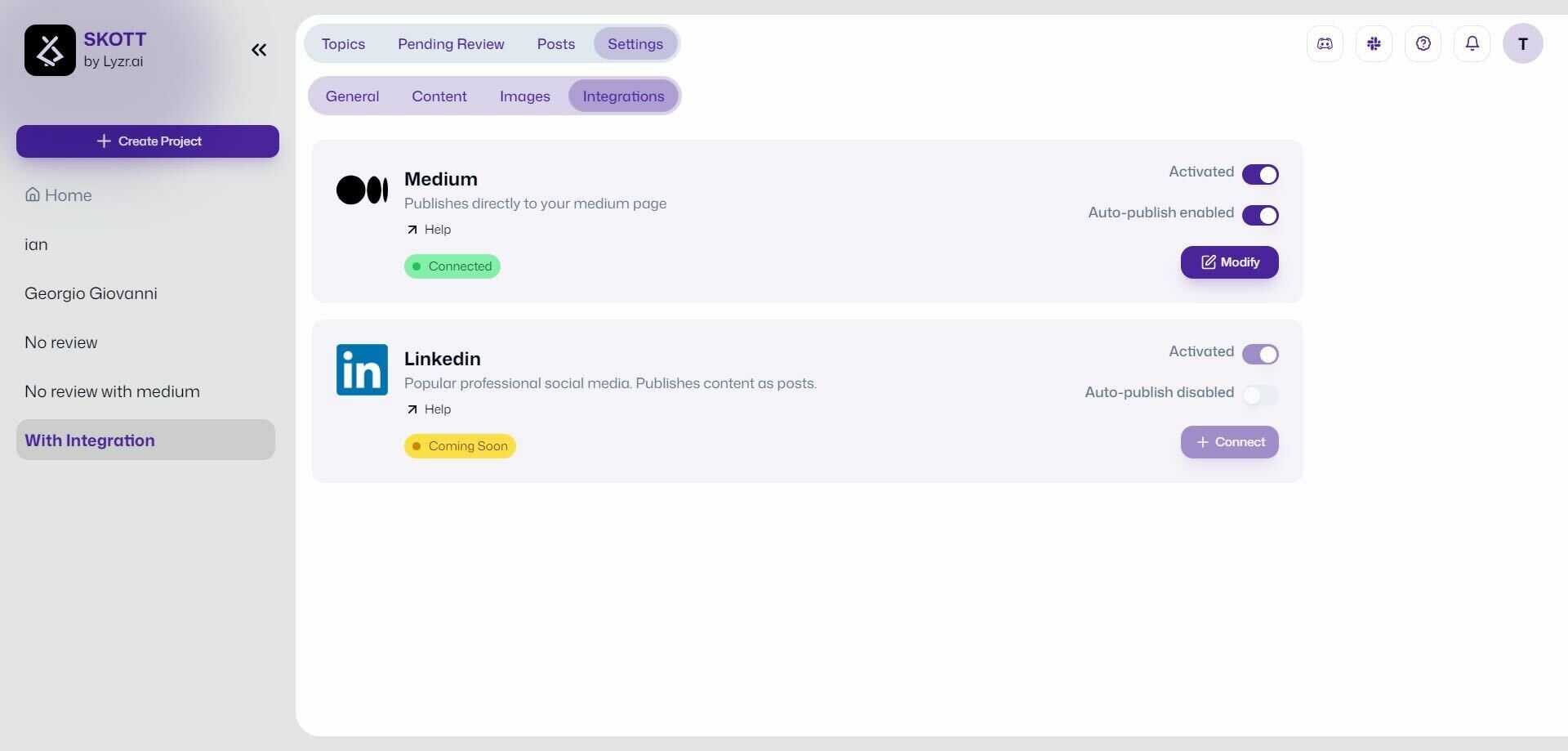
Task: Open the Slack icon in header
Action: click(x=1374, y=44)
